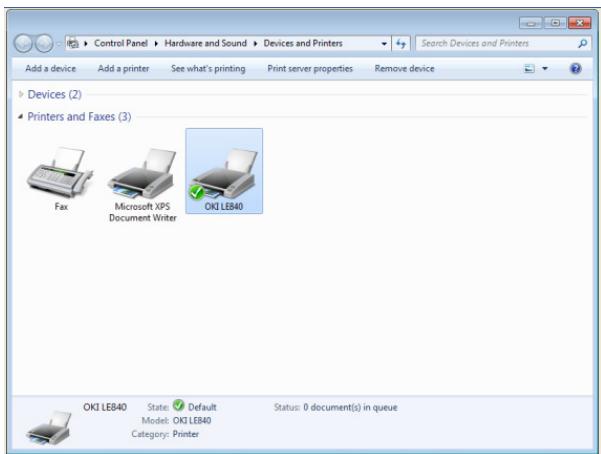Click Add a device
601x454 pixels.
[51, 68]
